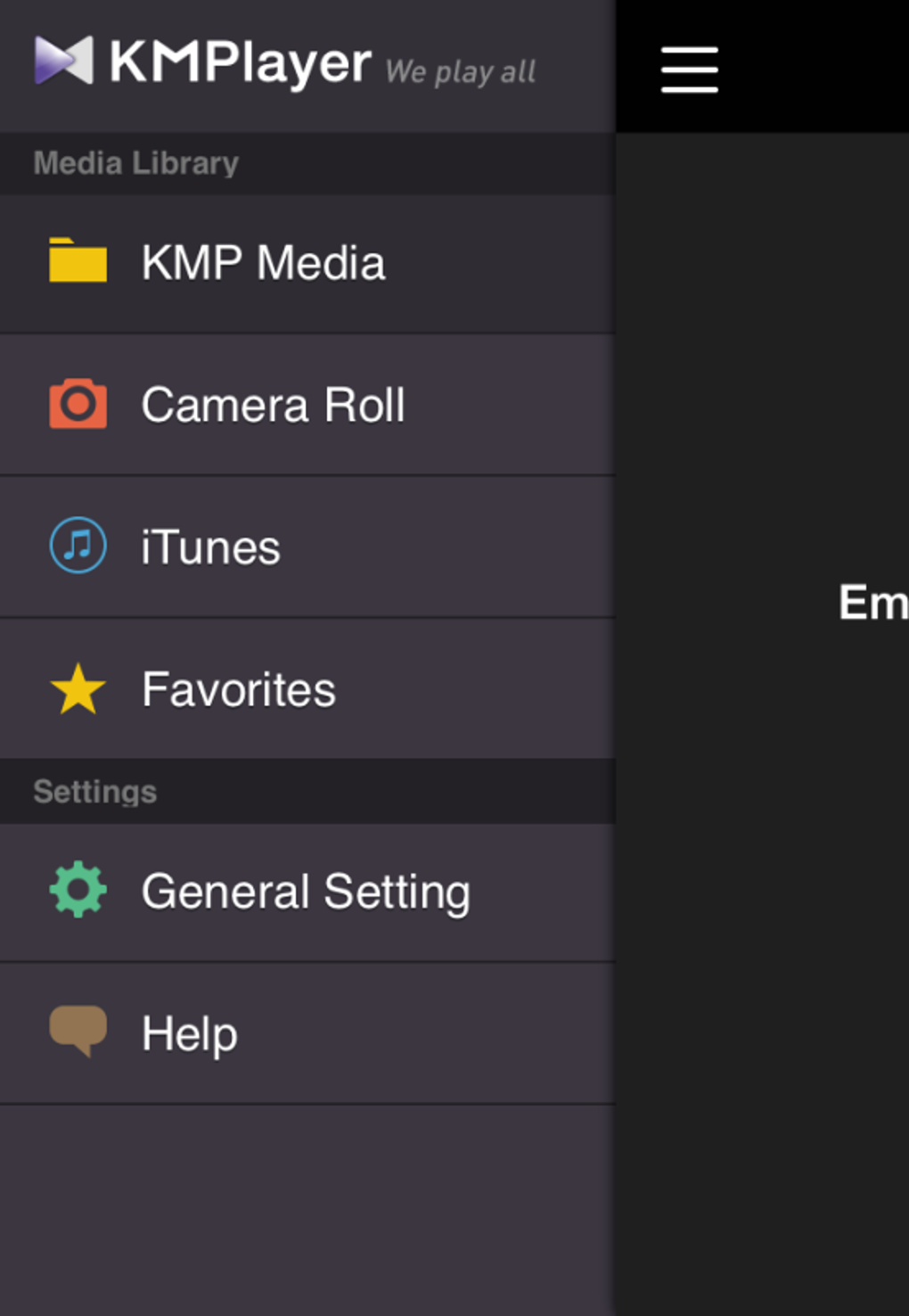Select the Help label text
909x1316 pixels.
tap(190, 1034)
